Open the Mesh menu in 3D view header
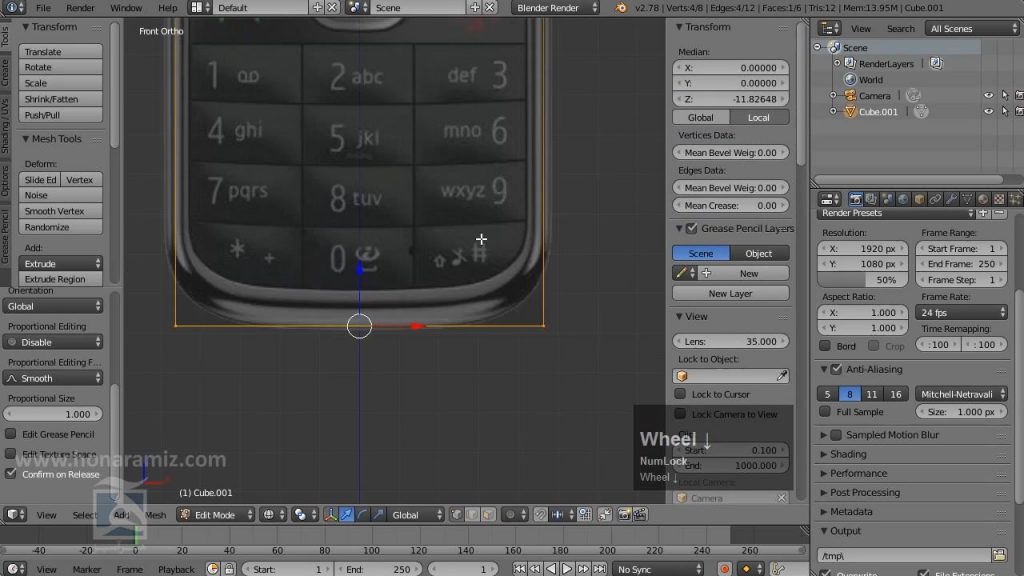This screenshot has height=576, width=1024. [155, 515]
